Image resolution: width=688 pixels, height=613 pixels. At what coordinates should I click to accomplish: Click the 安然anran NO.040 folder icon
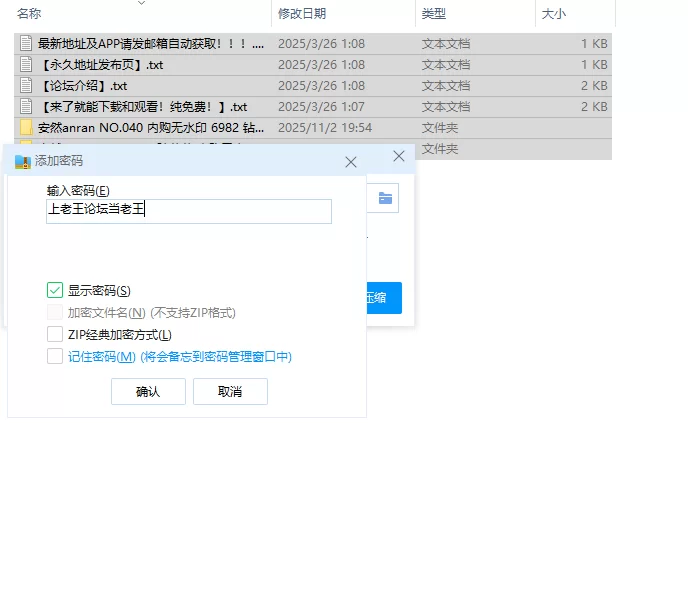click(26, 128)
